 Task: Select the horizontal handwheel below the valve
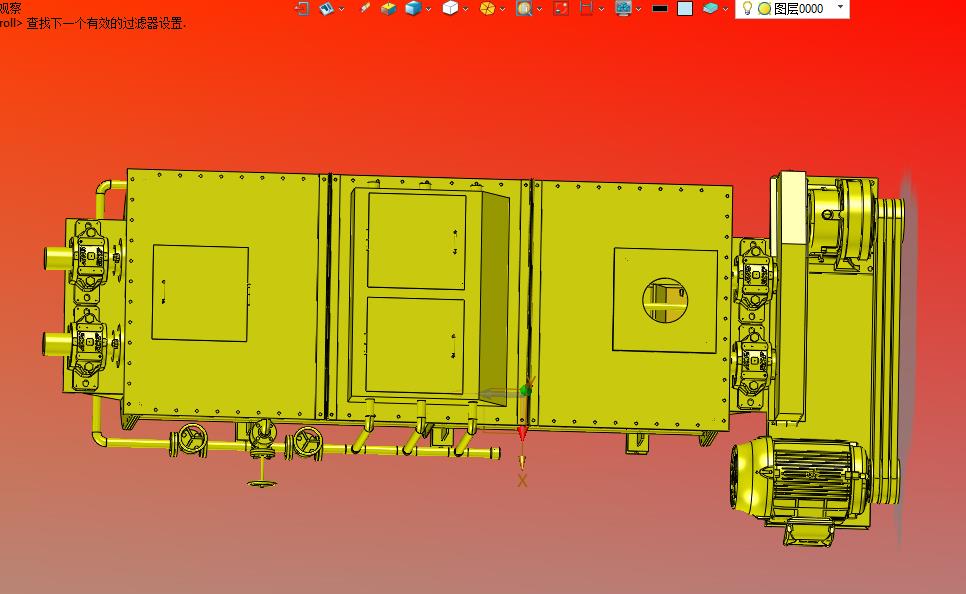(262, 483)
